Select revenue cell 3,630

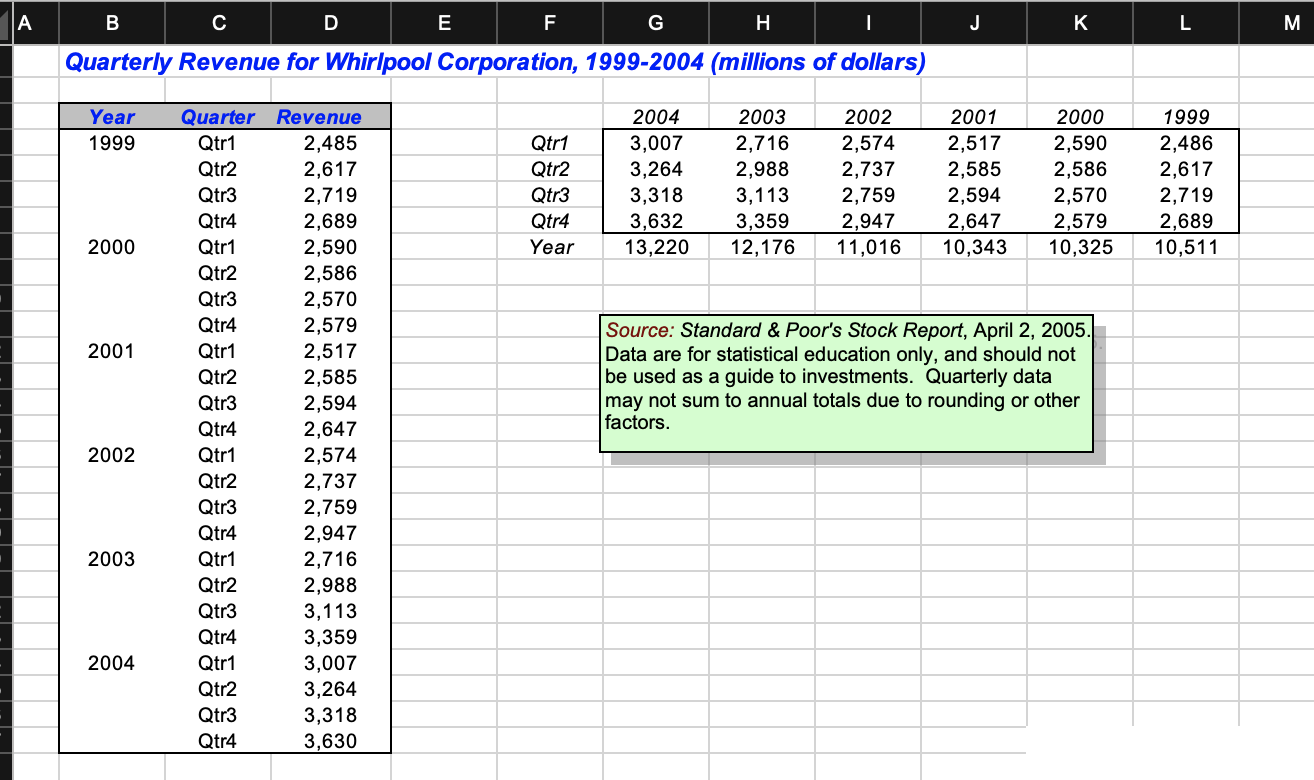(331, 741)
